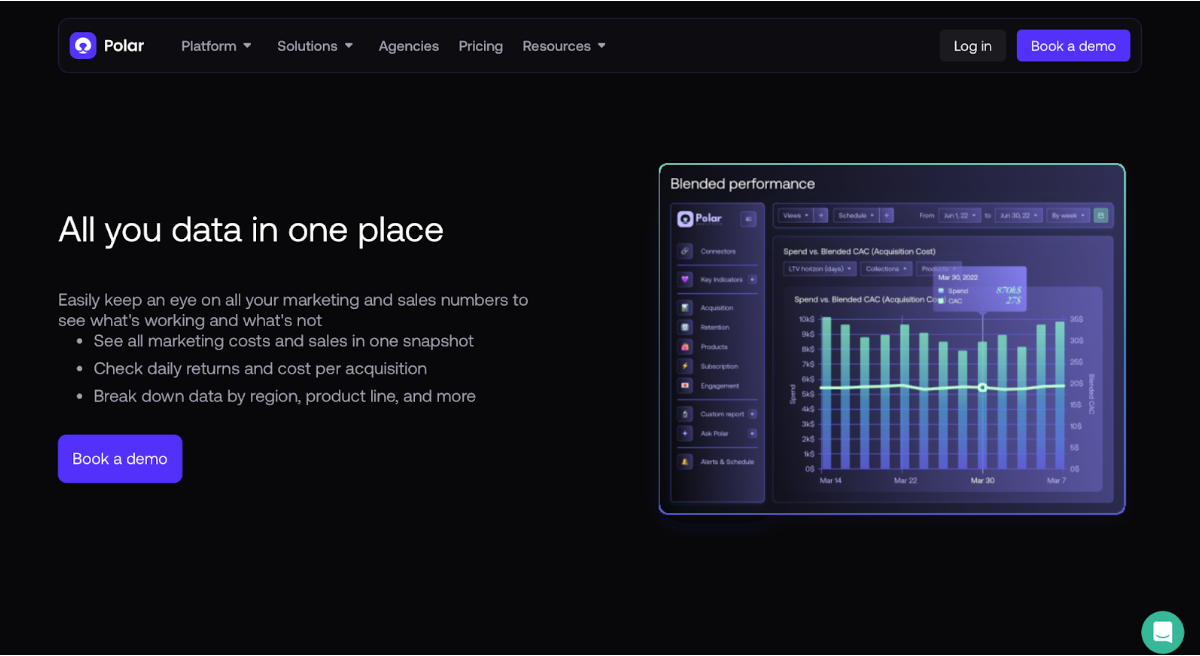Click the Alerts & Schedule bell icon
Viewport: 1200px width, 656px height.
685,462
